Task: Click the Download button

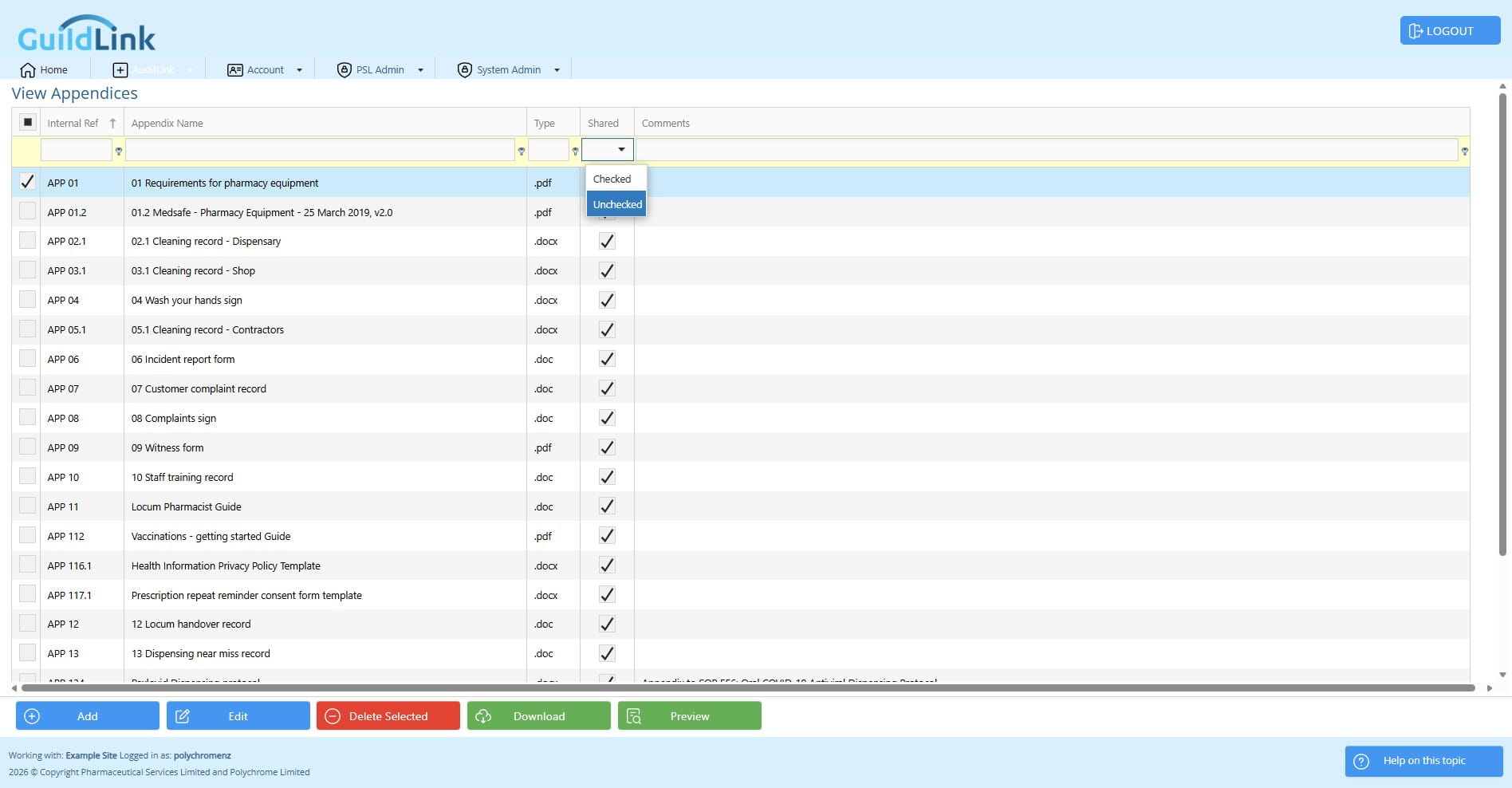Action: coord(539,715)
